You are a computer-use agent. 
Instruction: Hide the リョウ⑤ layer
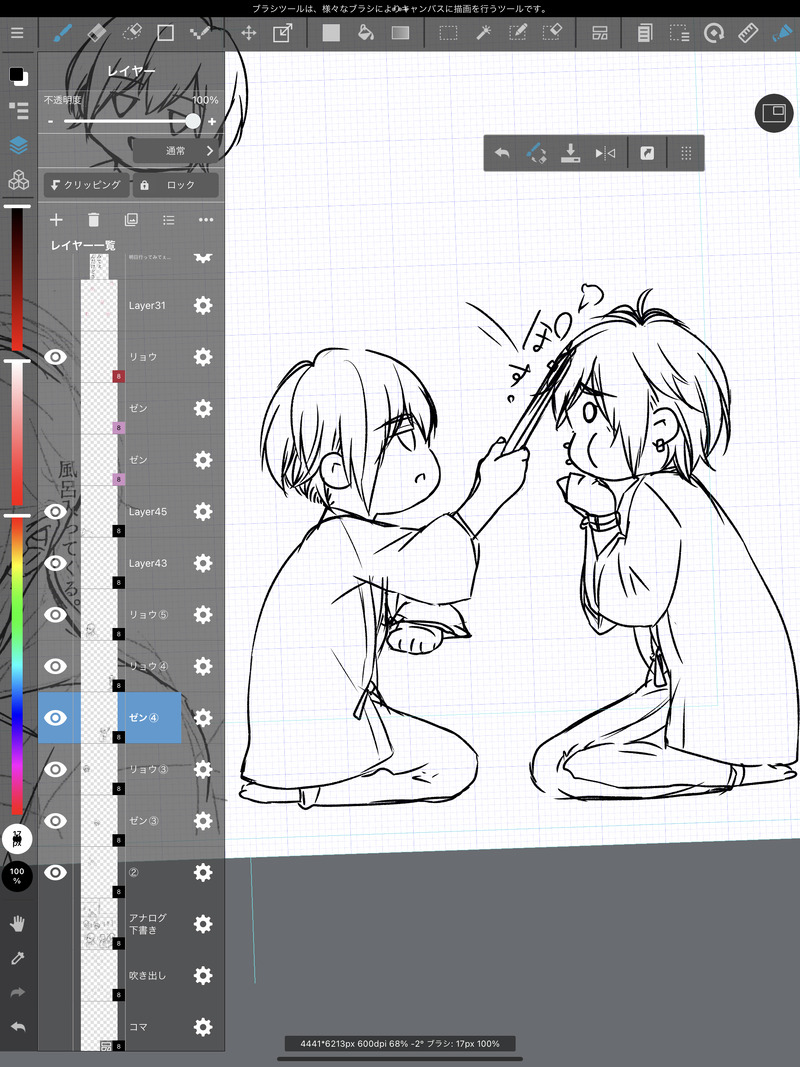[55, 614]
